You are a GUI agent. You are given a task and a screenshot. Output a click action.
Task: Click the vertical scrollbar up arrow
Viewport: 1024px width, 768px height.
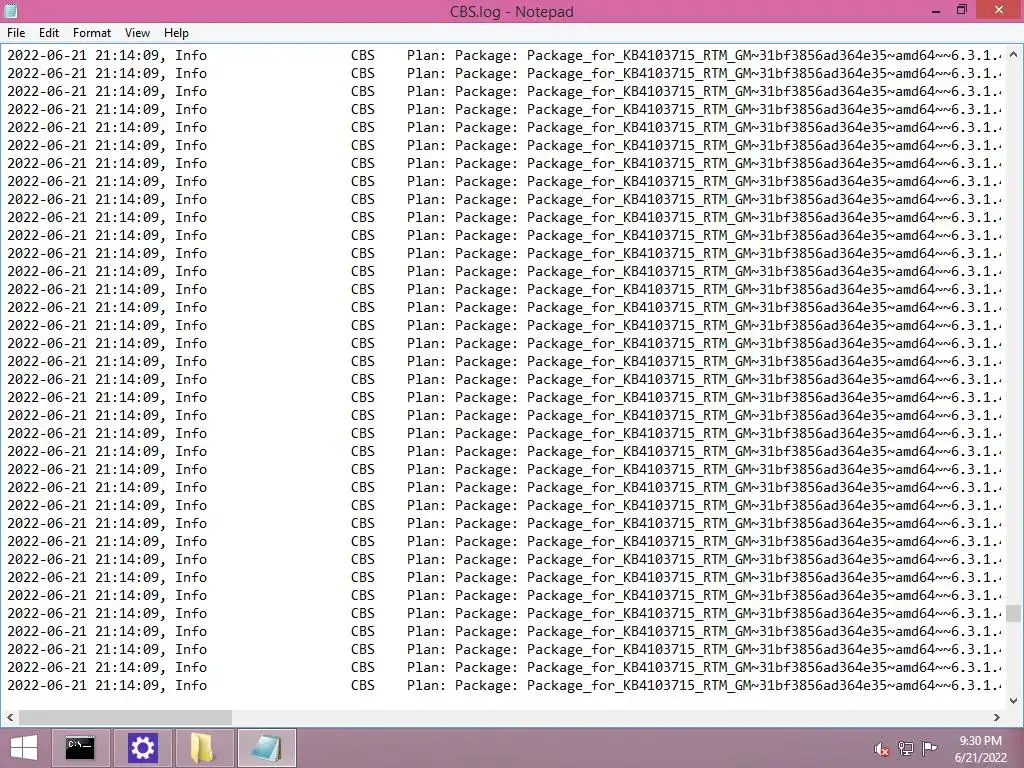[x=1013, y=54]
